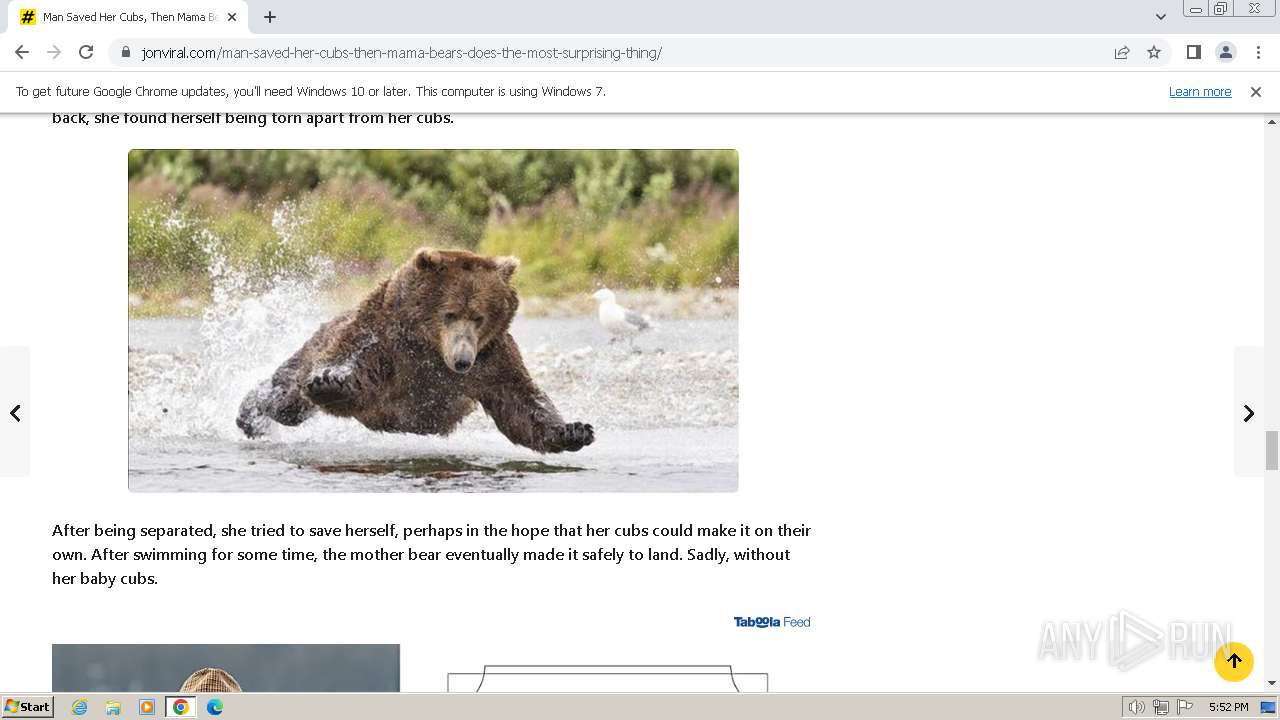
Task: Open the Windows Start menu
Action: pos(28,706)
